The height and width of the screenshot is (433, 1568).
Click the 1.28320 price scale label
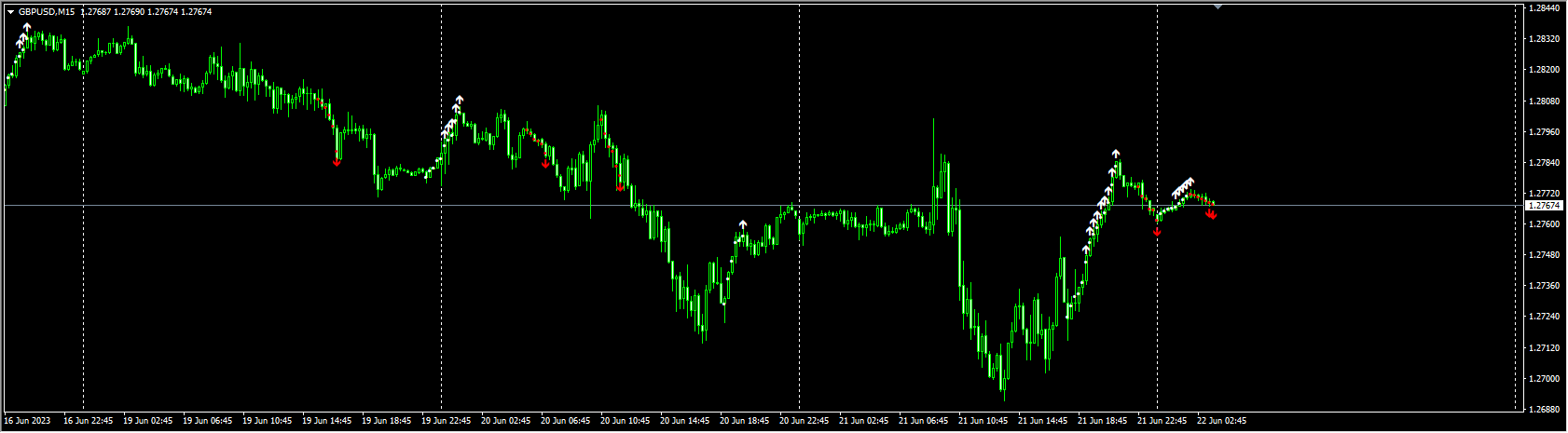[1546, 39]
